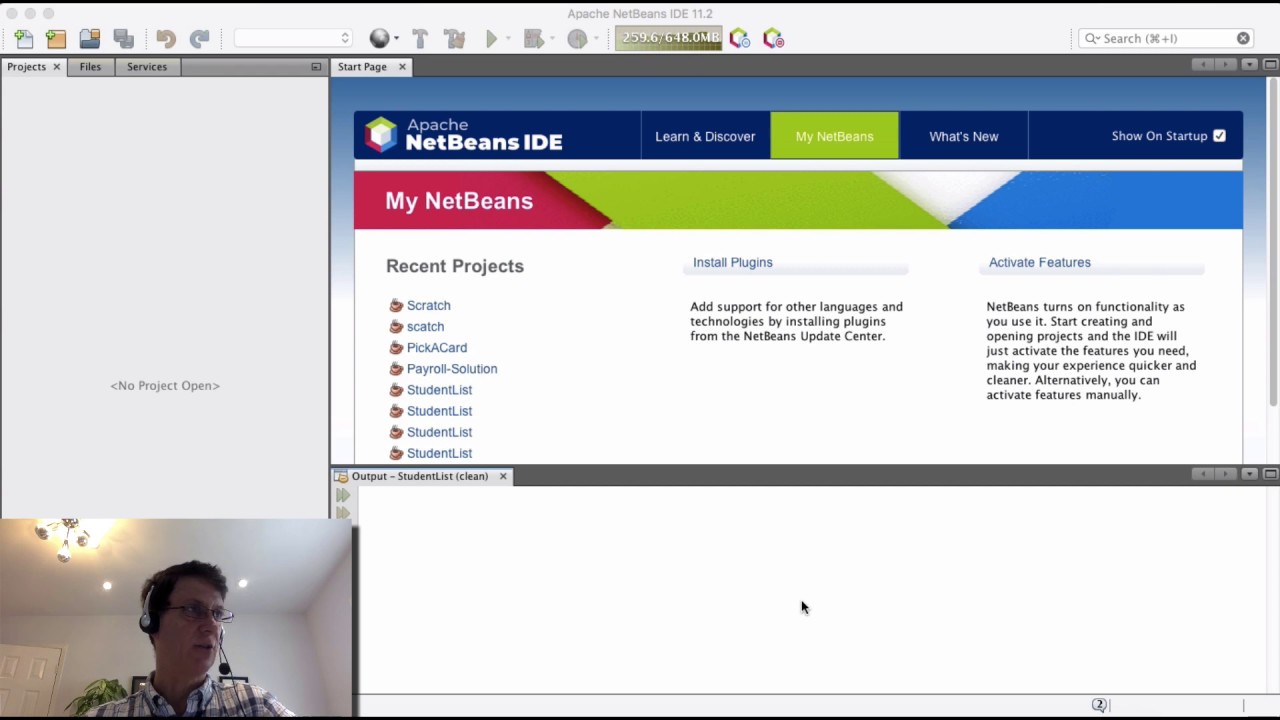
Task: Show the editor opened documents list dropdown
Action: [x=1249, y=65]
